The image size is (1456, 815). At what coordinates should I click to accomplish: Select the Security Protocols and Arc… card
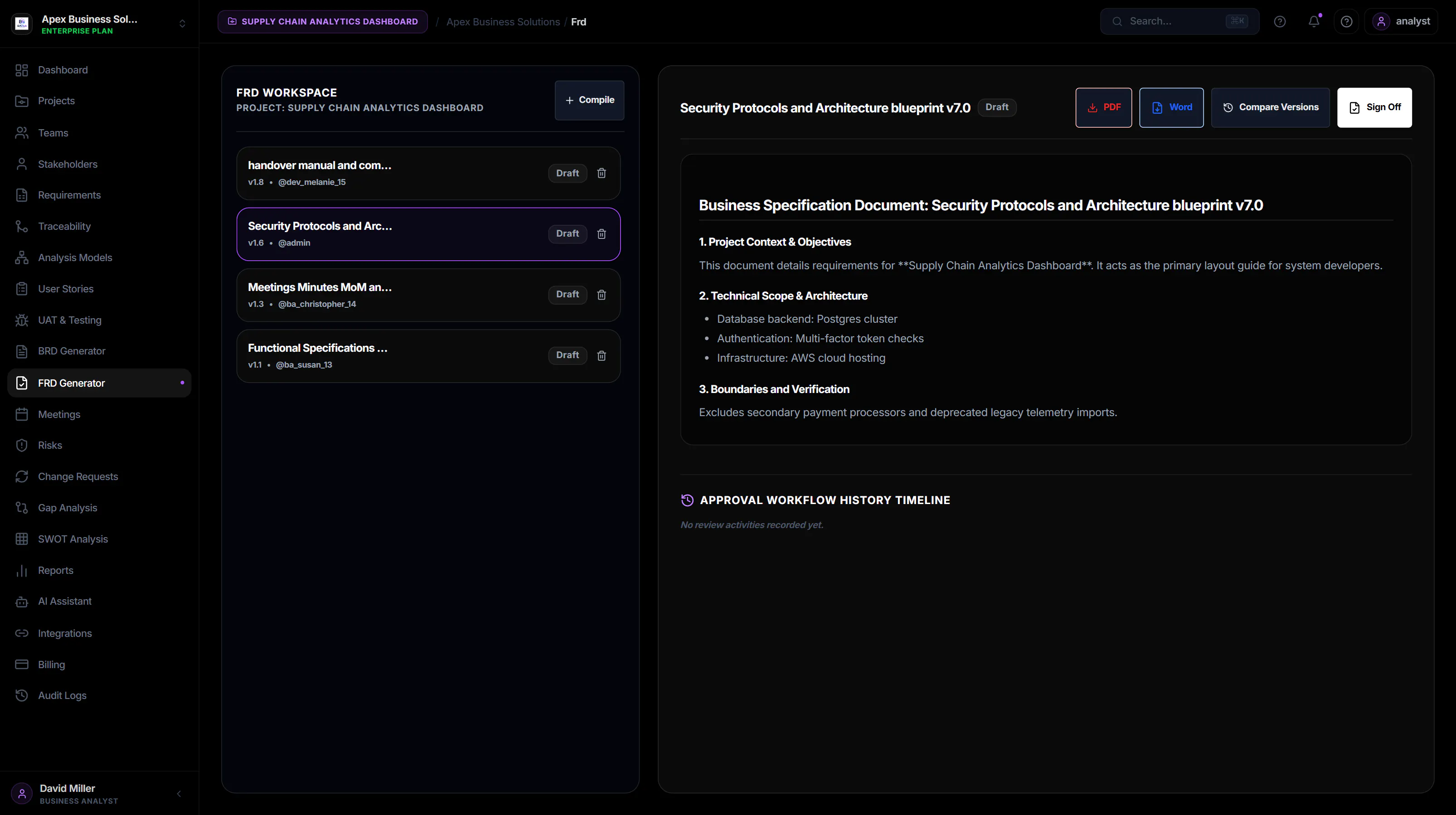(428, 234)
